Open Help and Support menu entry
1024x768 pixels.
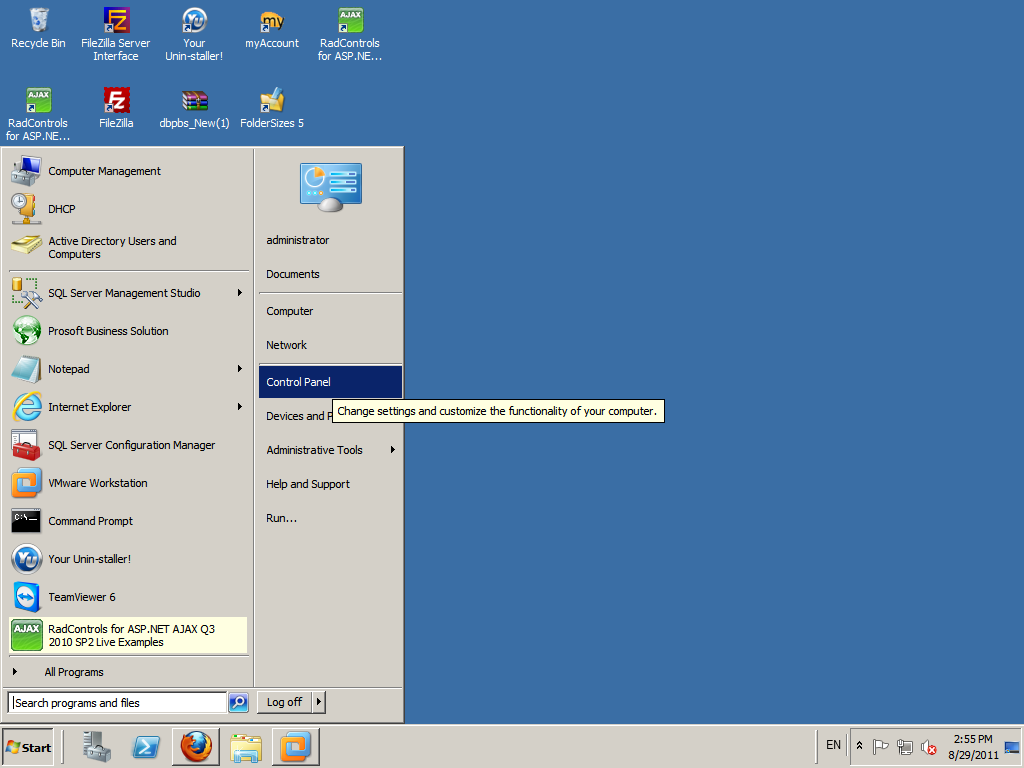coord(330,484)
